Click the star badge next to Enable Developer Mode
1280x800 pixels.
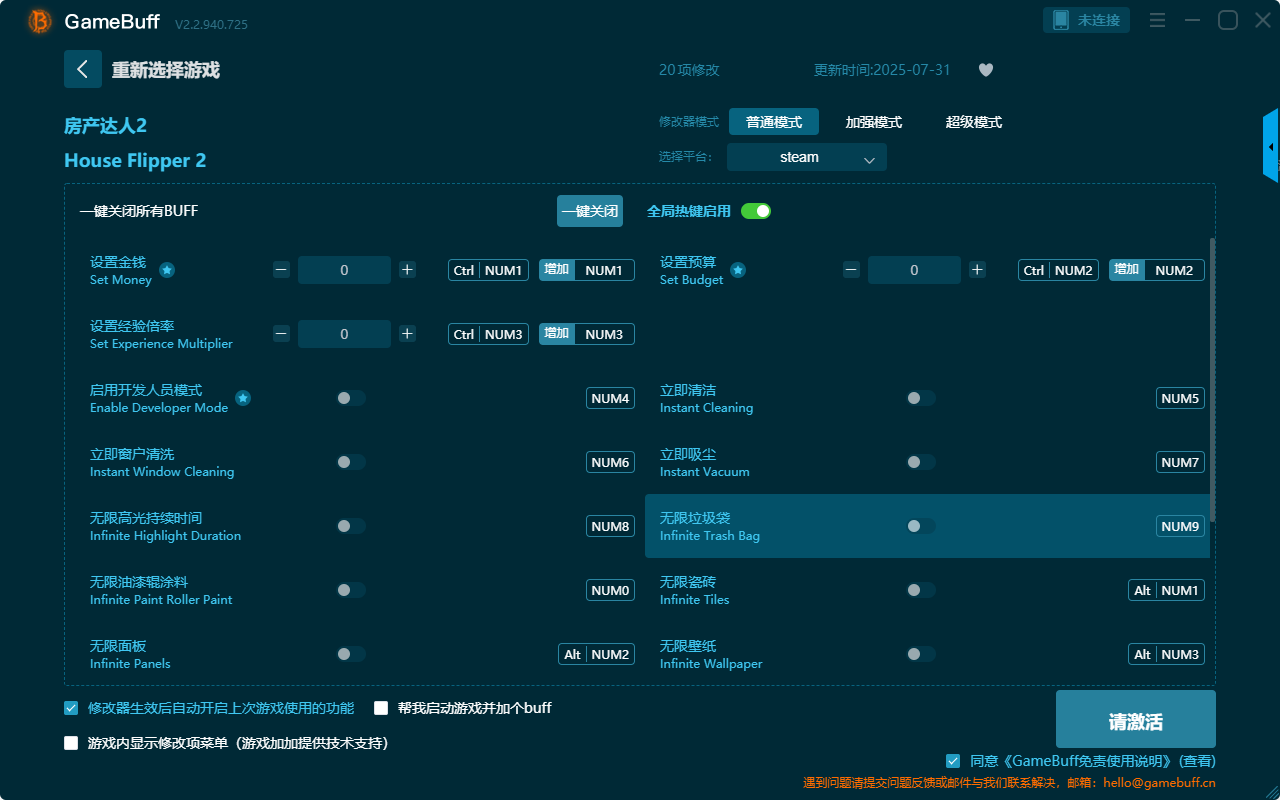tap(243, 398)
